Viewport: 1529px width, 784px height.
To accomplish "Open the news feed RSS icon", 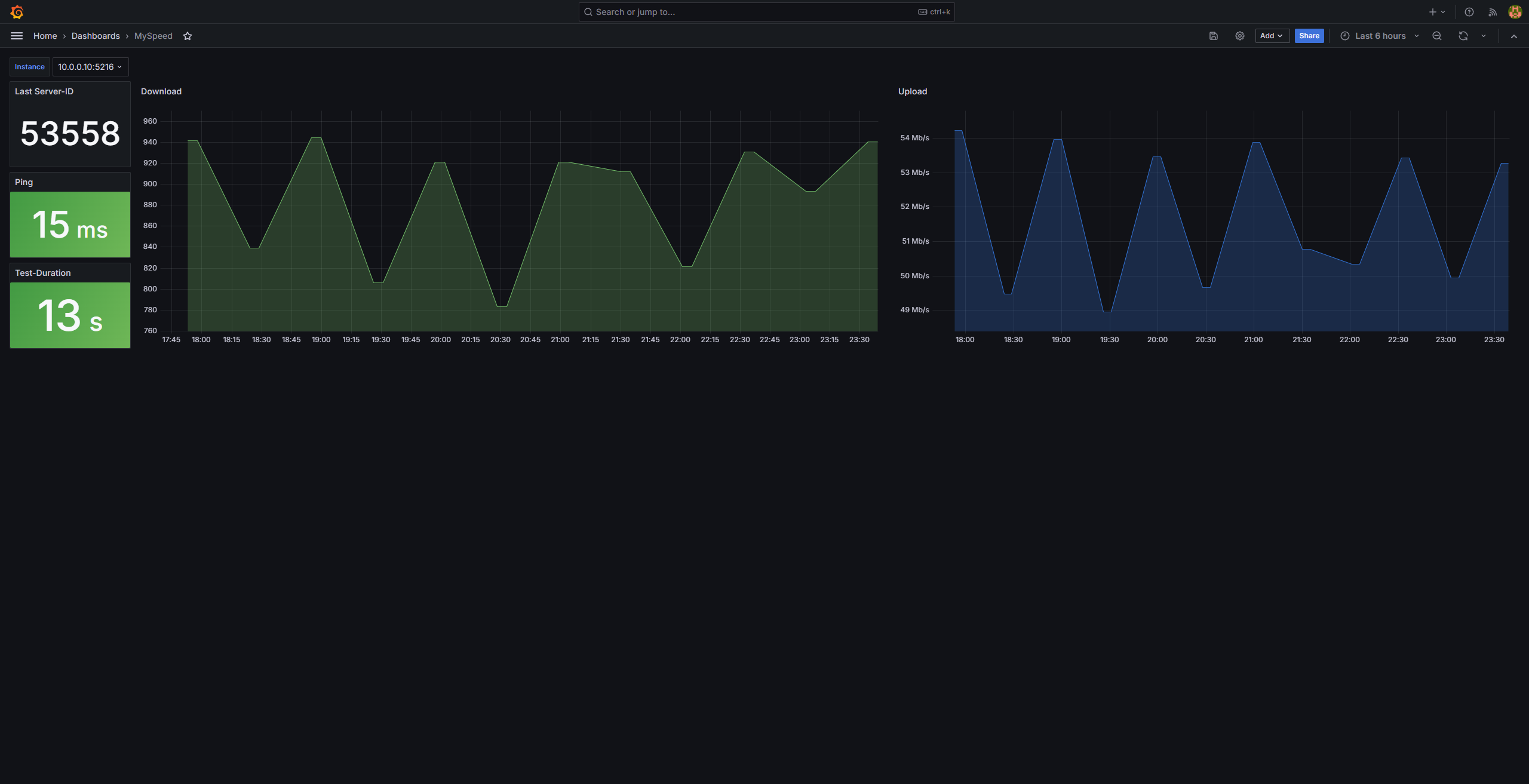I will (1493, 12).
